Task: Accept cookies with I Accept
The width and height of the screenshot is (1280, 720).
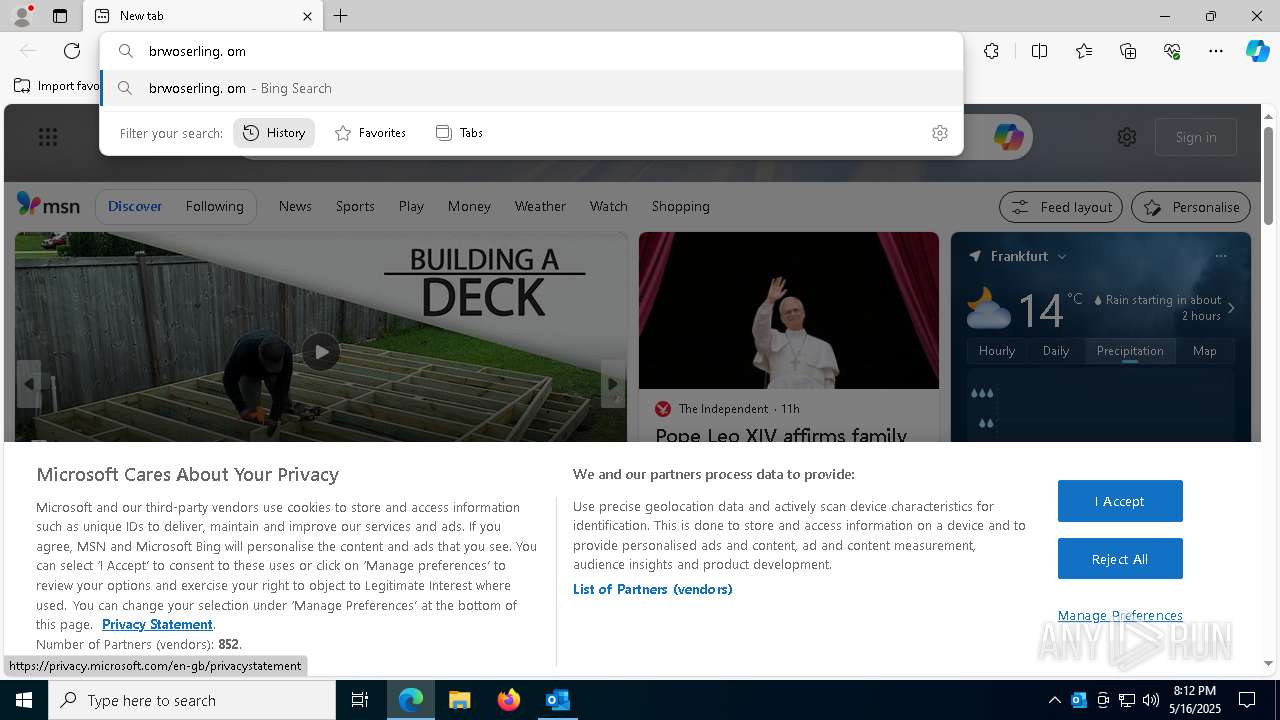Action: point(1120,501)
